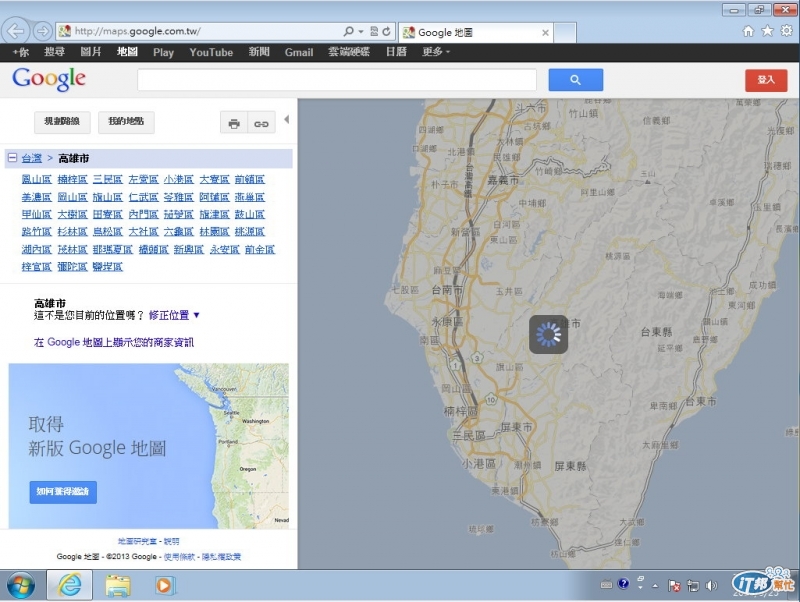Screen dimensions: 800x602
Task: Click the browser Home icon
Action: 748,31
